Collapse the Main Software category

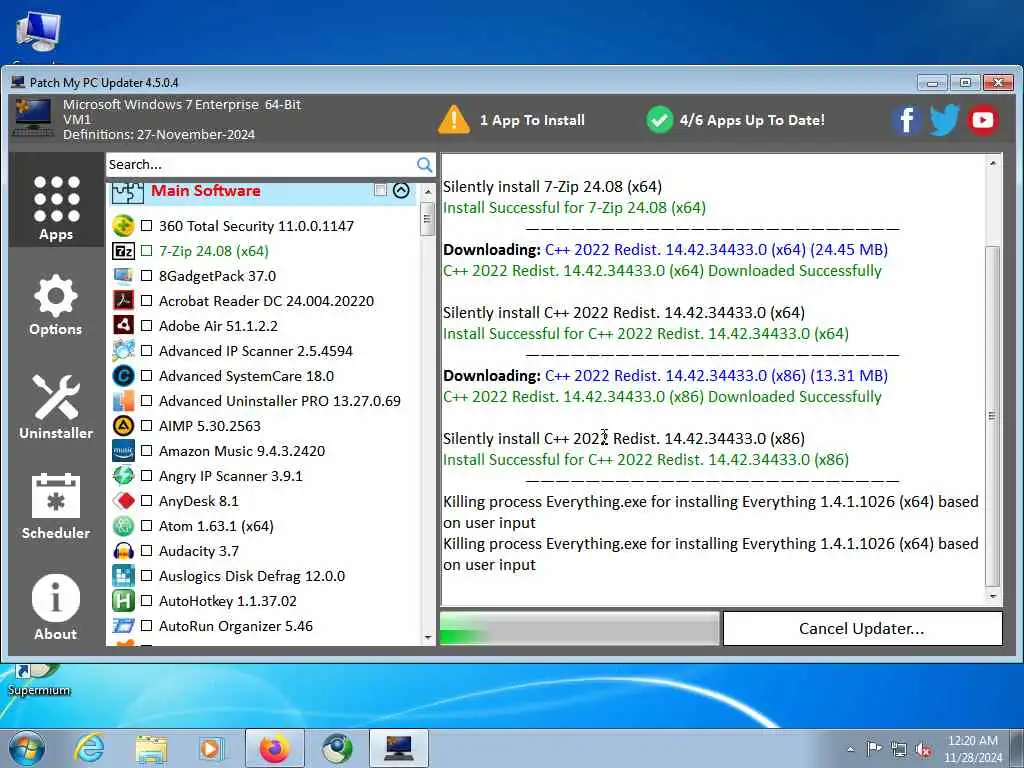[401, 190]
